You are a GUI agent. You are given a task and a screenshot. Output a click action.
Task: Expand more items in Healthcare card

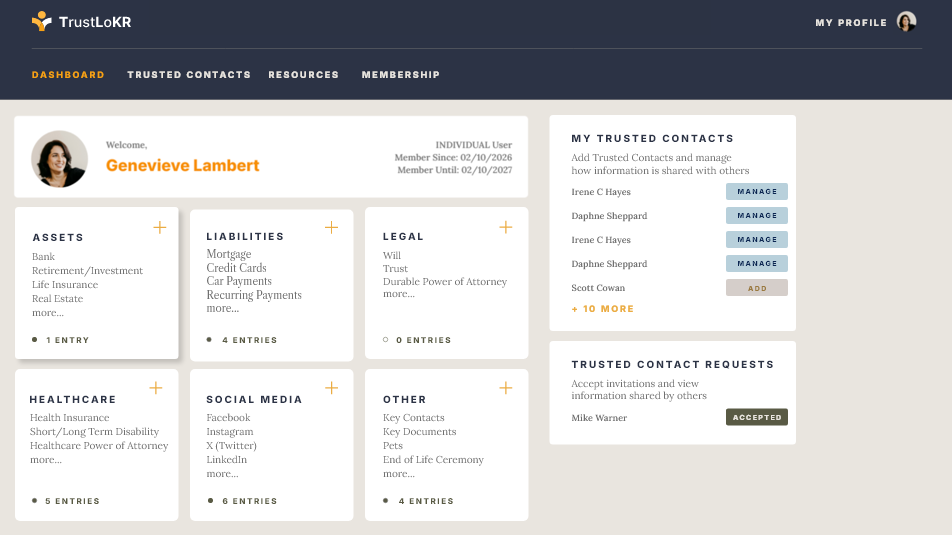(46, 460)
